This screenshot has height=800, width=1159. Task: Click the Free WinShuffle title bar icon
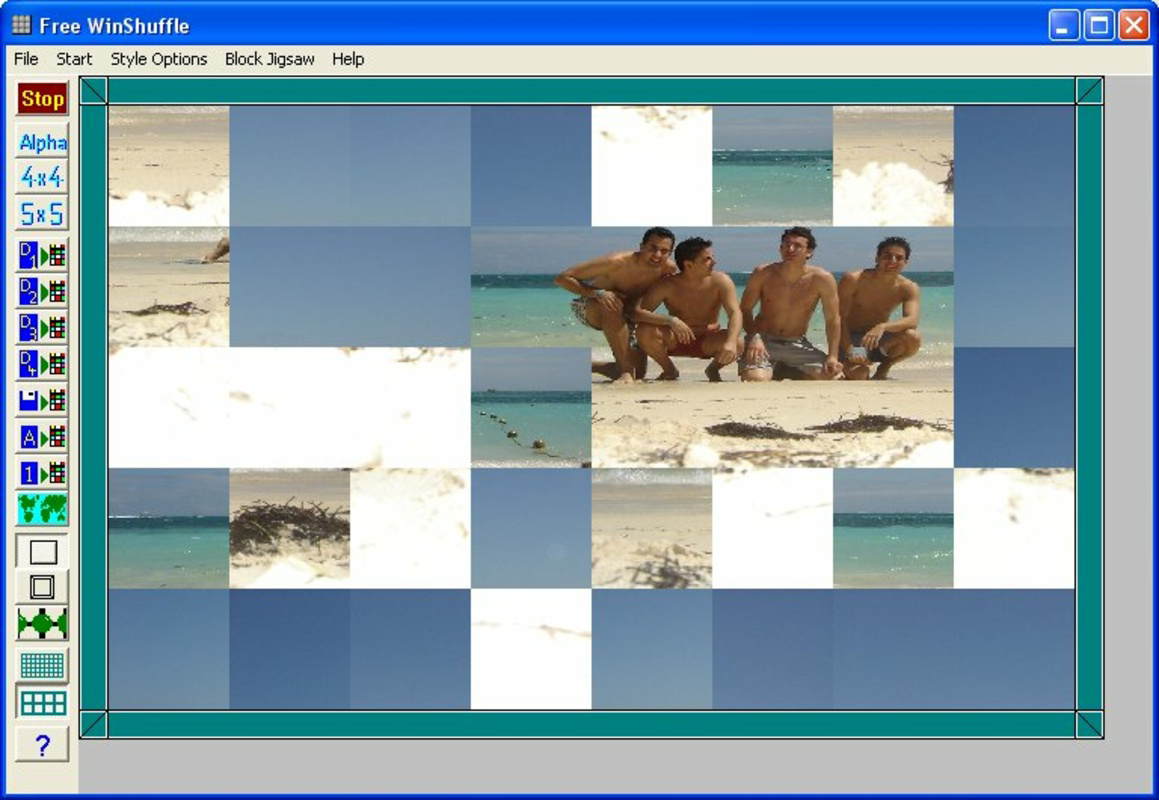coord(21,25)
